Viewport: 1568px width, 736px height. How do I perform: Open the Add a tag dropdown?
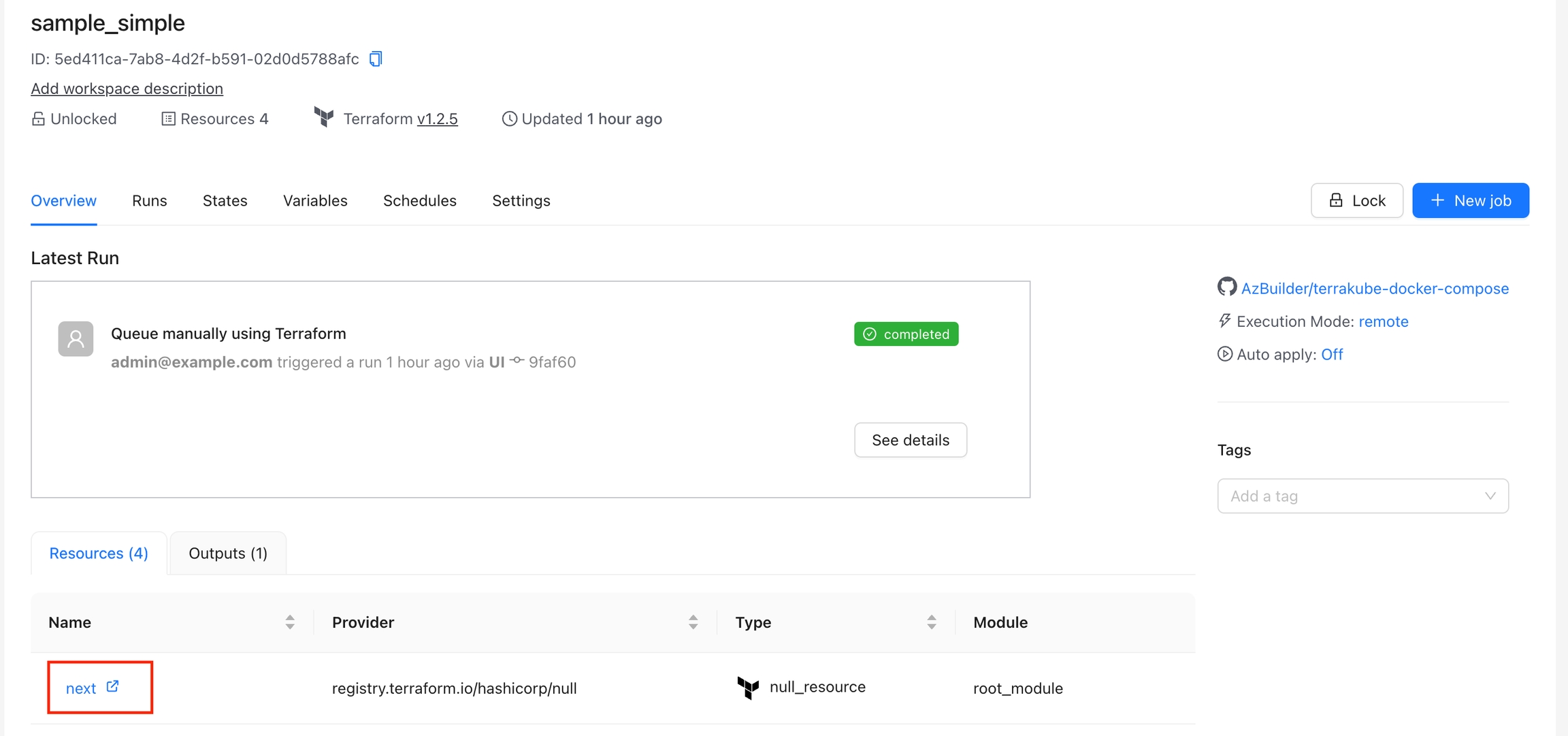1362,496
